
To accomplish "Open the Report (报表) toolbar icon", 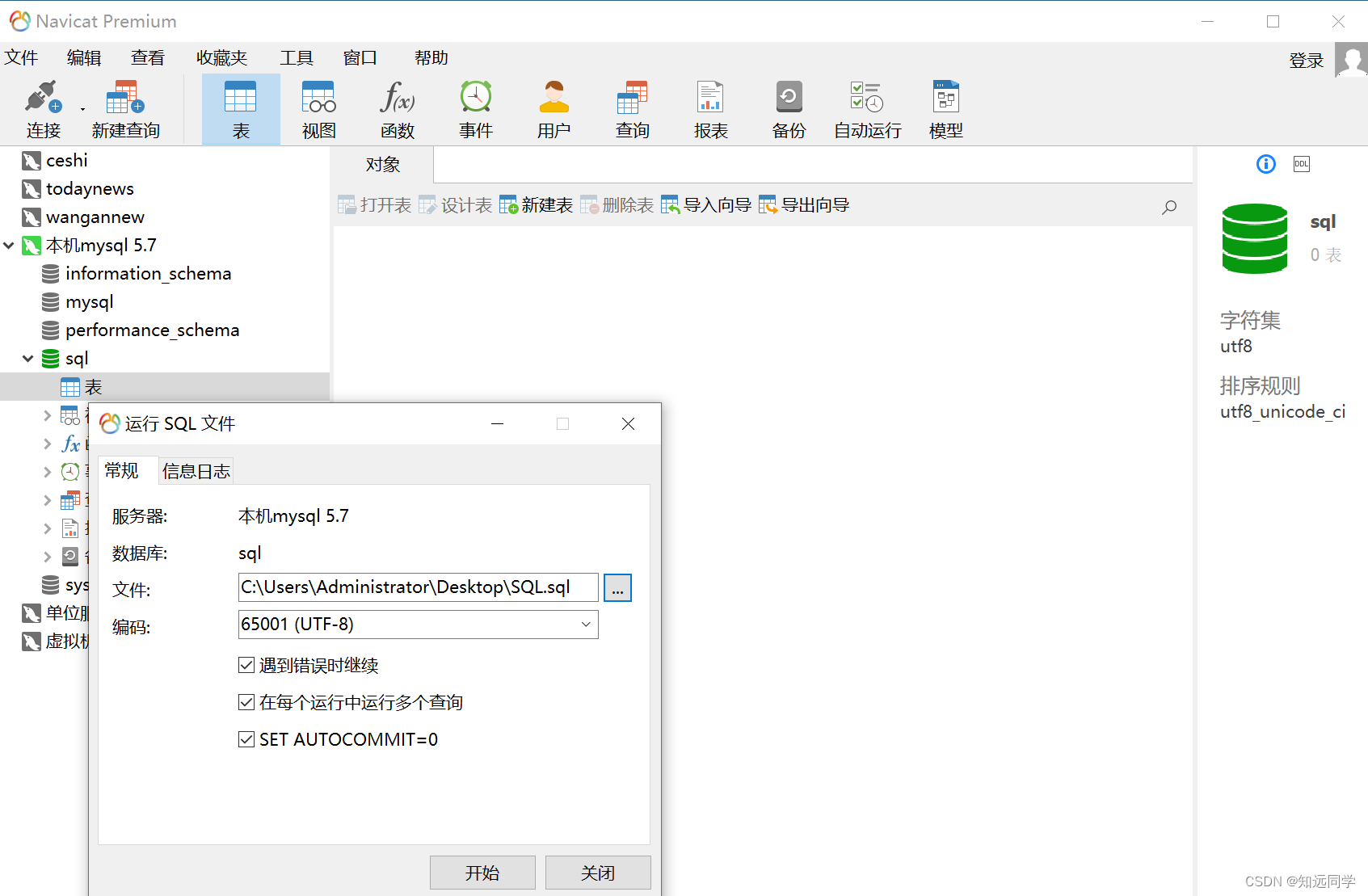I will [710, 109].
